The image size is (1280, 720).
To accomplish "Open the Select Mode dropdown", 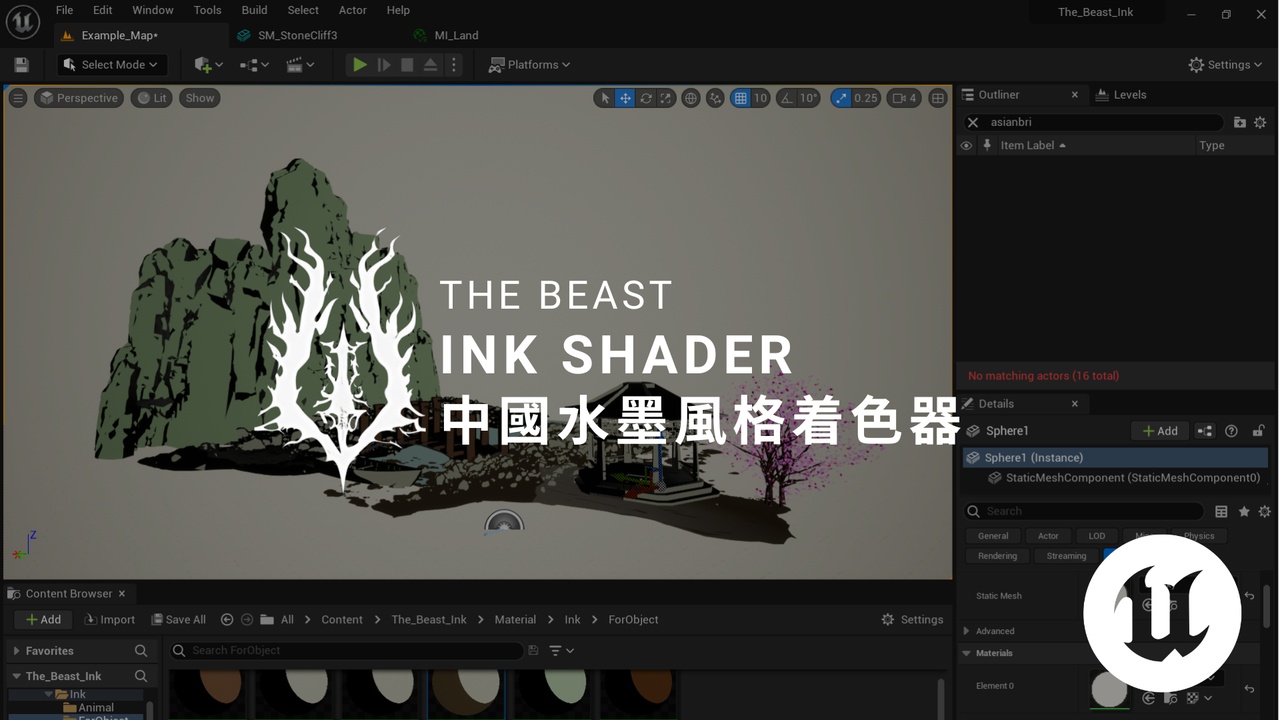I will [x=111, y=65].
